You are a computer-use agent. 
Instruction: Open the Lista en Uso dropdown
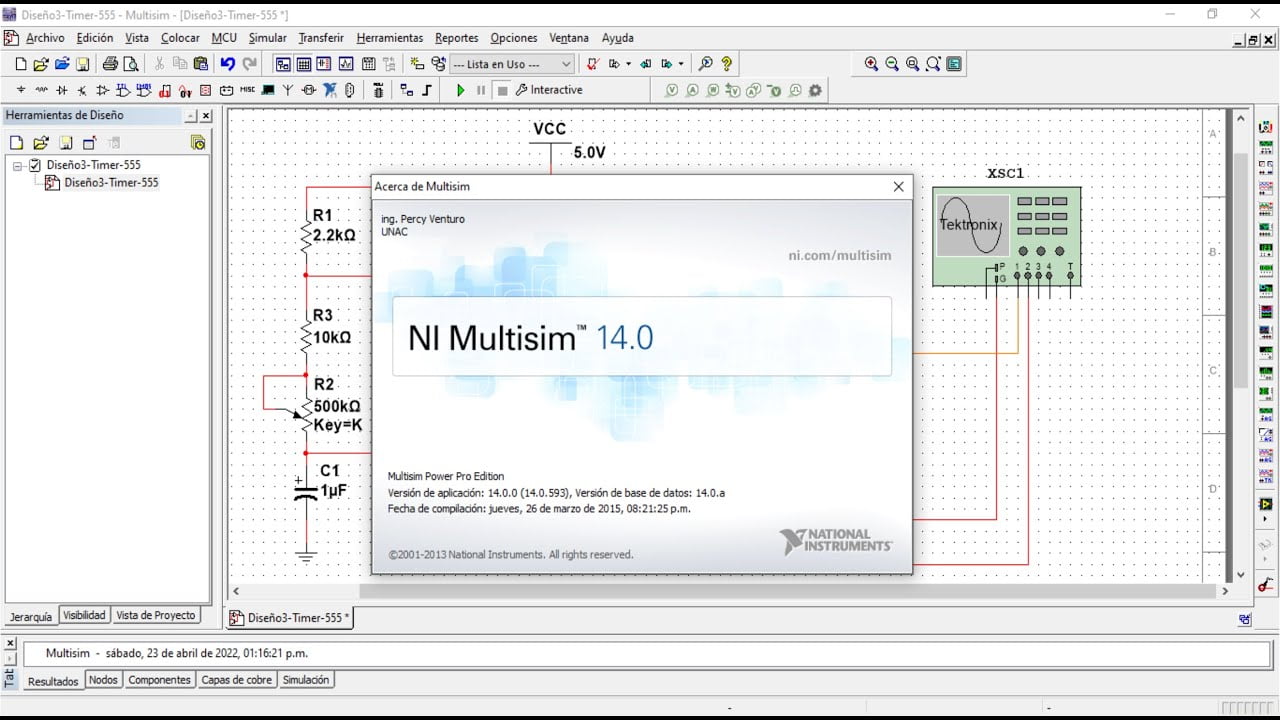tap(567, 63)
